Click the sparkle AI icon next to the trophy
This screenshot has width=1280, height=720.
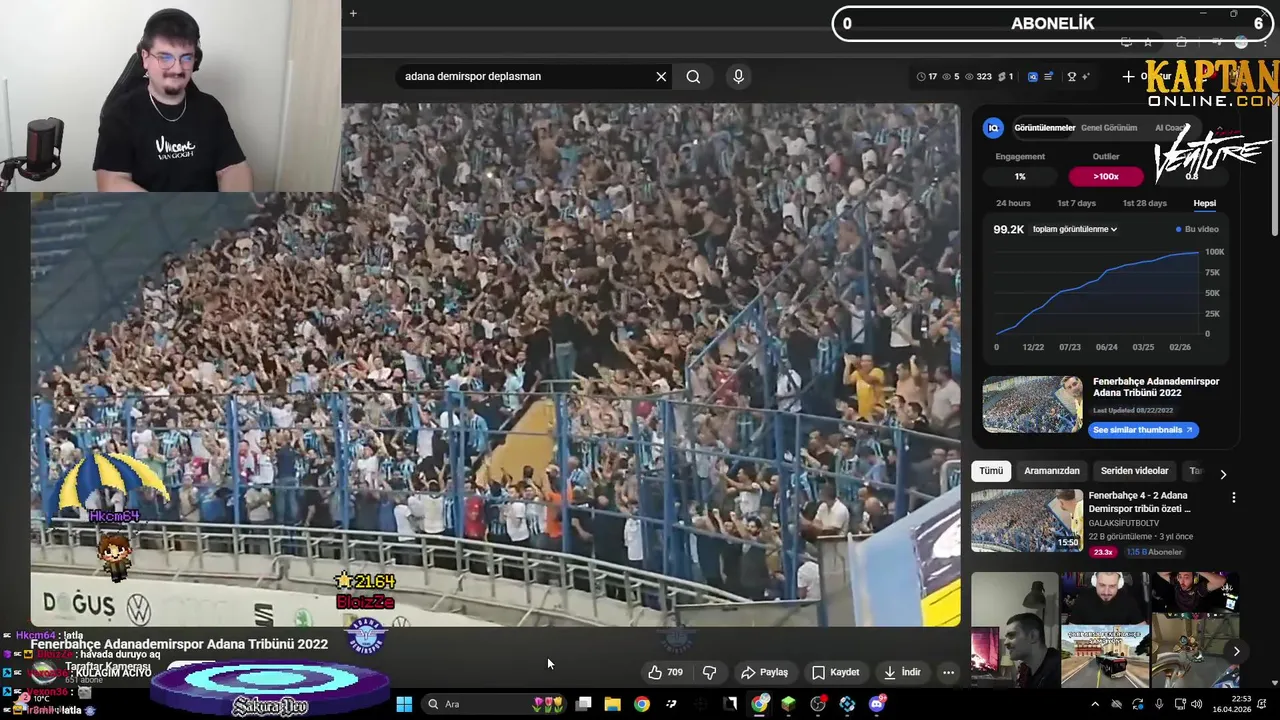pyautogui.click(x=1085, y=76)
